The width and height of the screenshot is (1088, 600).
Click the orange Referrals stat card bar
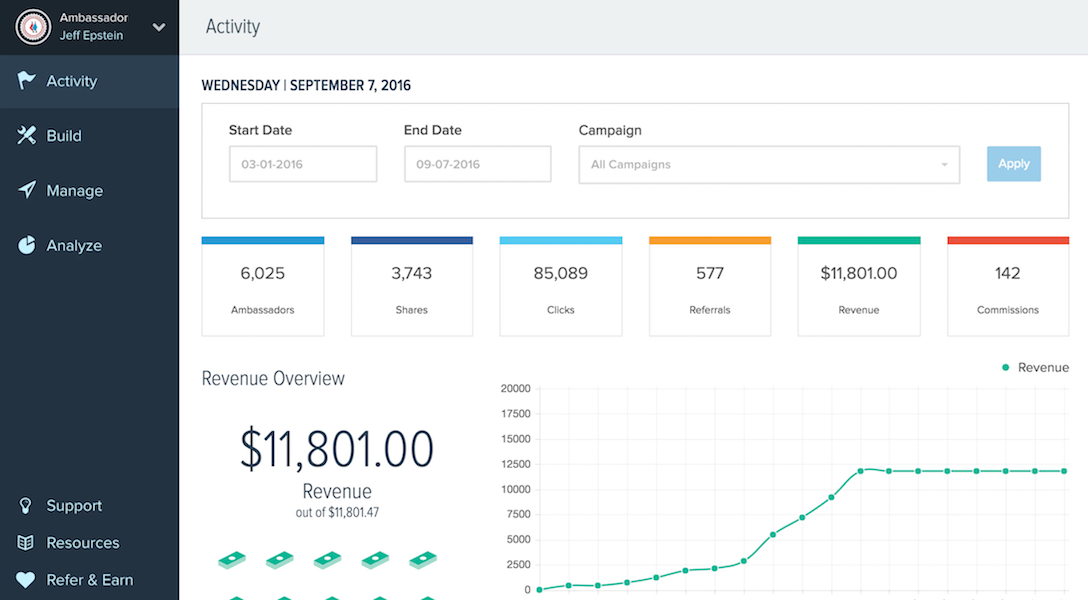tap(709, 241)
